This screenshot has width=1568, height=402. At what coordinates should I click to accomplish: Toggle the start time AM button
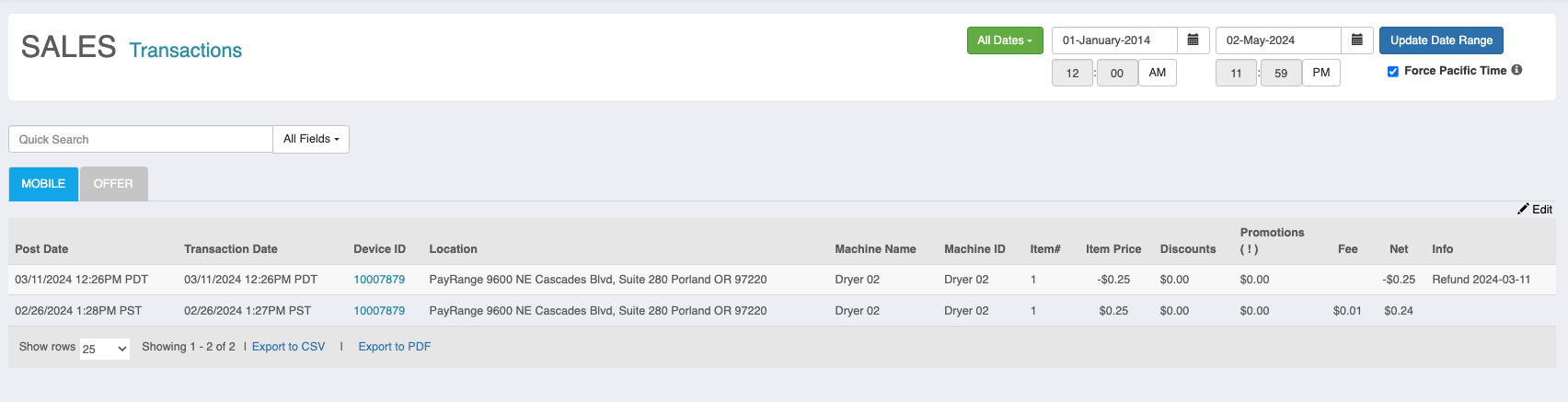click(x=1158, y=73)
